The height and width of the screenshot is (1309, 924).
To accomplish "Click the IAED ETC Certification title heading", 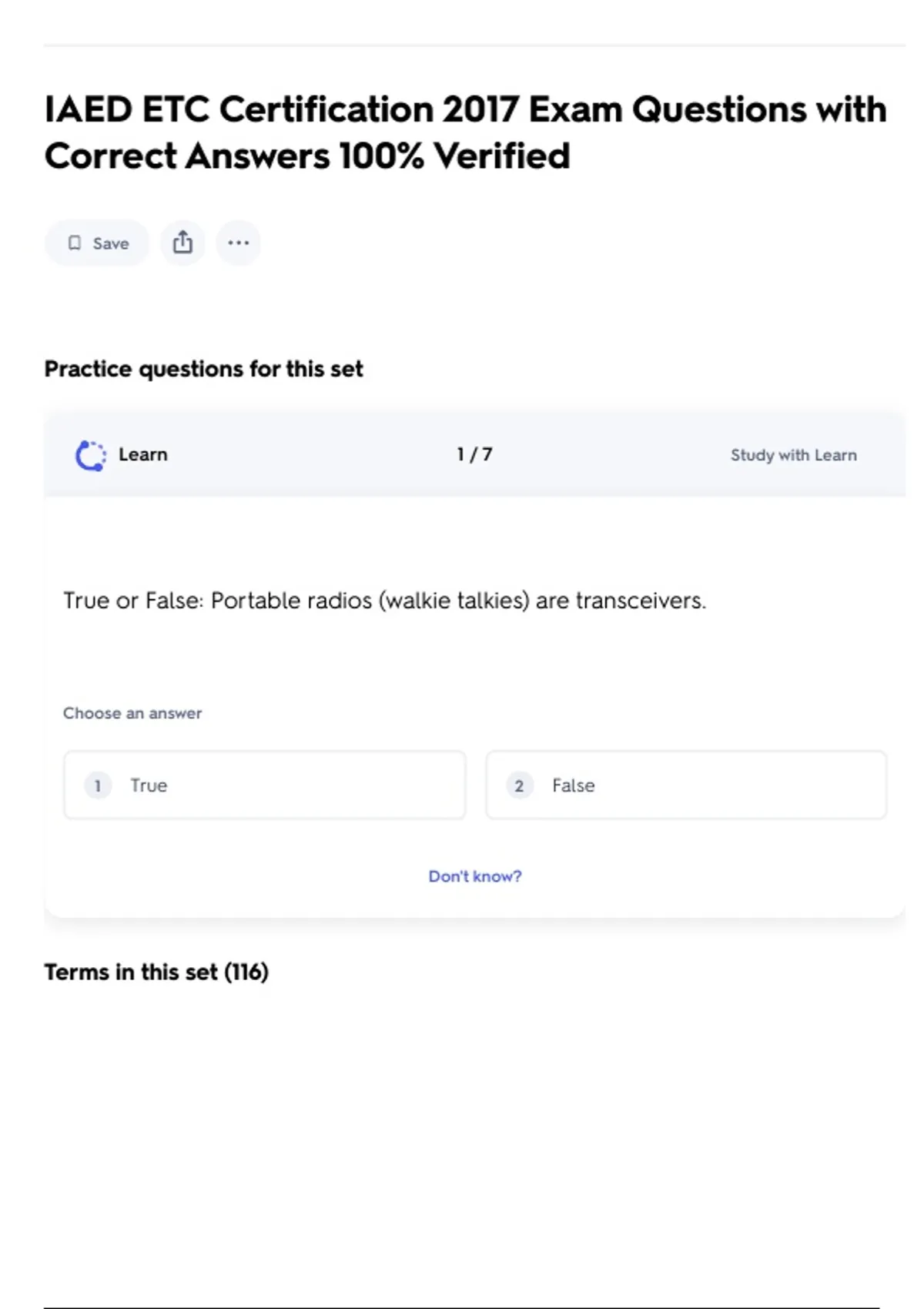I will click(x=465, y=132).
